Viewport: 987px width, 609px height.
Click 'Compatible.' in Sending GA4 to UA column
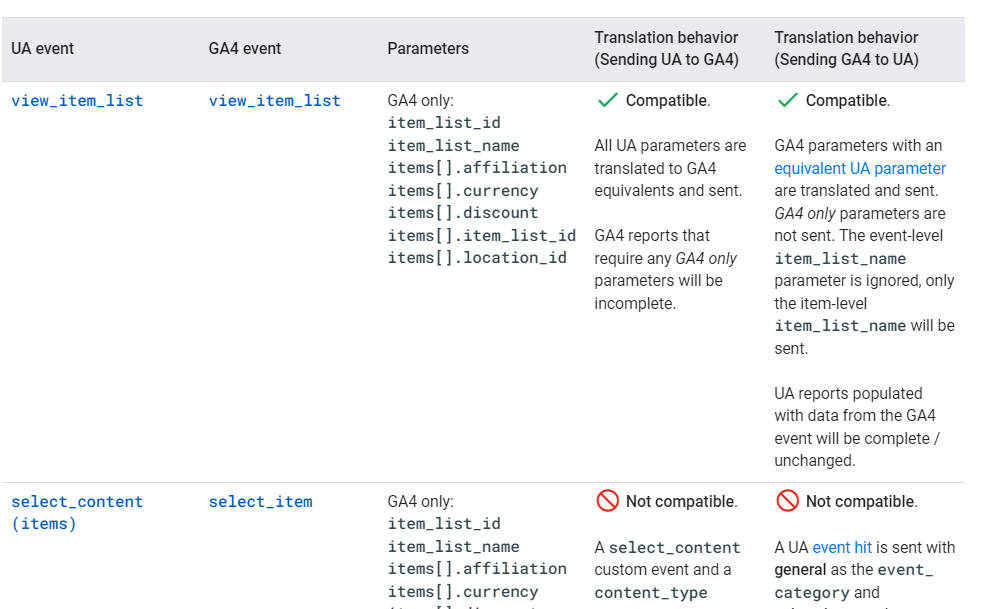tap(848, 101)
